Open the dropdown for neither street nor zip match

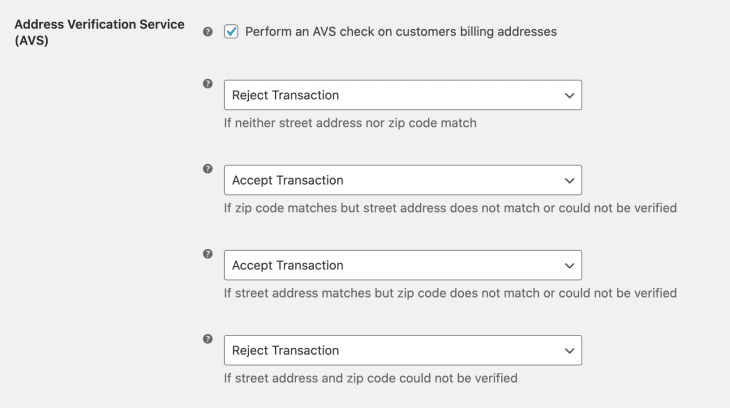point(403,95)
